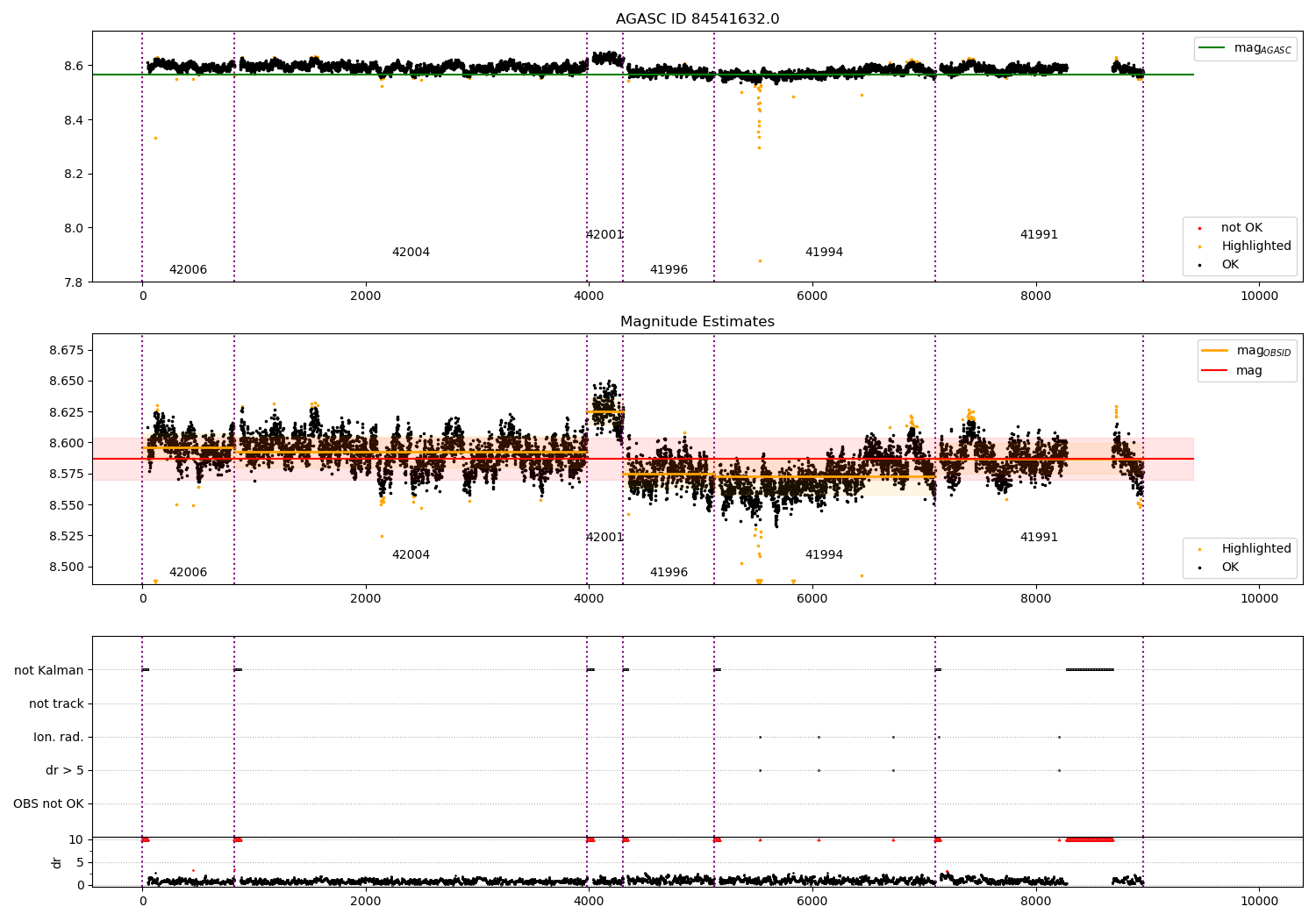The height and width of the screenshot is (921, 1316).
Task: Click the red mag legend line
Action: click(x=1215, y=370)
